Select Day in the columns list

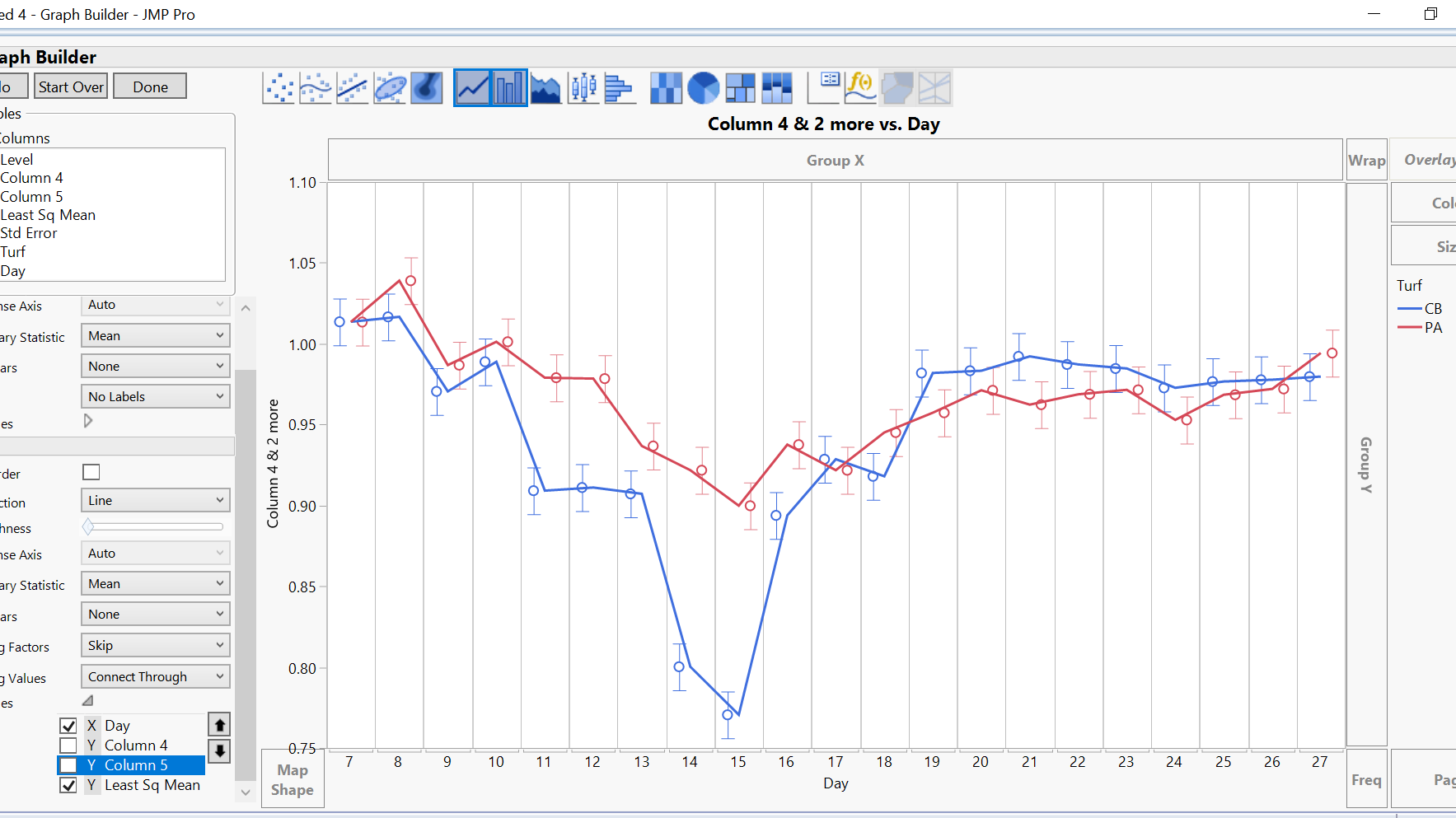pyautogui.click(x=13, y=271)
